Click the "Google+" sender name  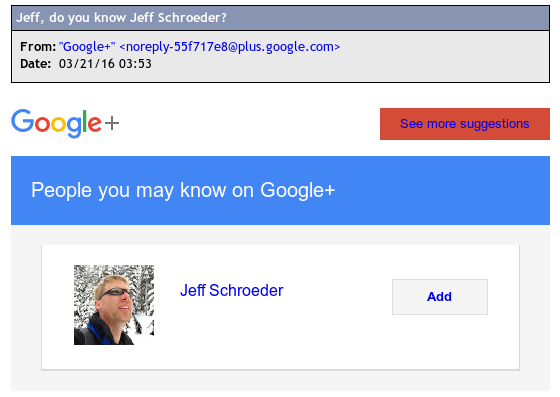(87, 47)
